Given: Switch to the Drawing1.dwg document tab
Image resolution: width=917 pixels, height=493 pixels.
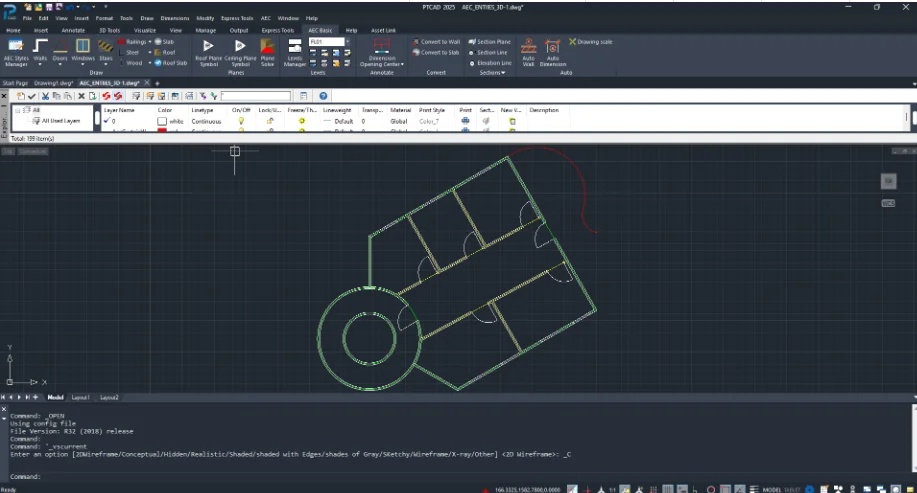Looking at the screenshot, I should (53, 83).
